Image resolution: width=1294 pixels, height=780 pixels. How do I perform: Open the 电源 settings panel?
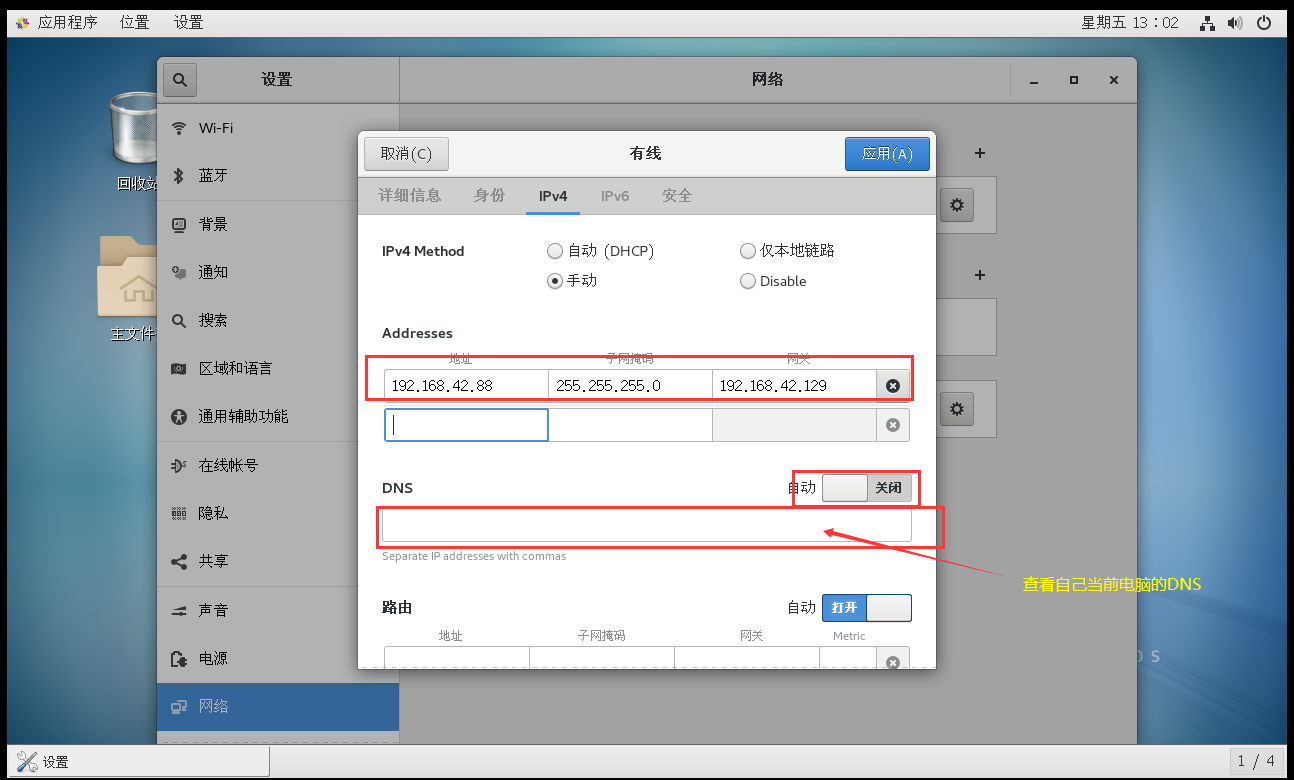[278, 658]
